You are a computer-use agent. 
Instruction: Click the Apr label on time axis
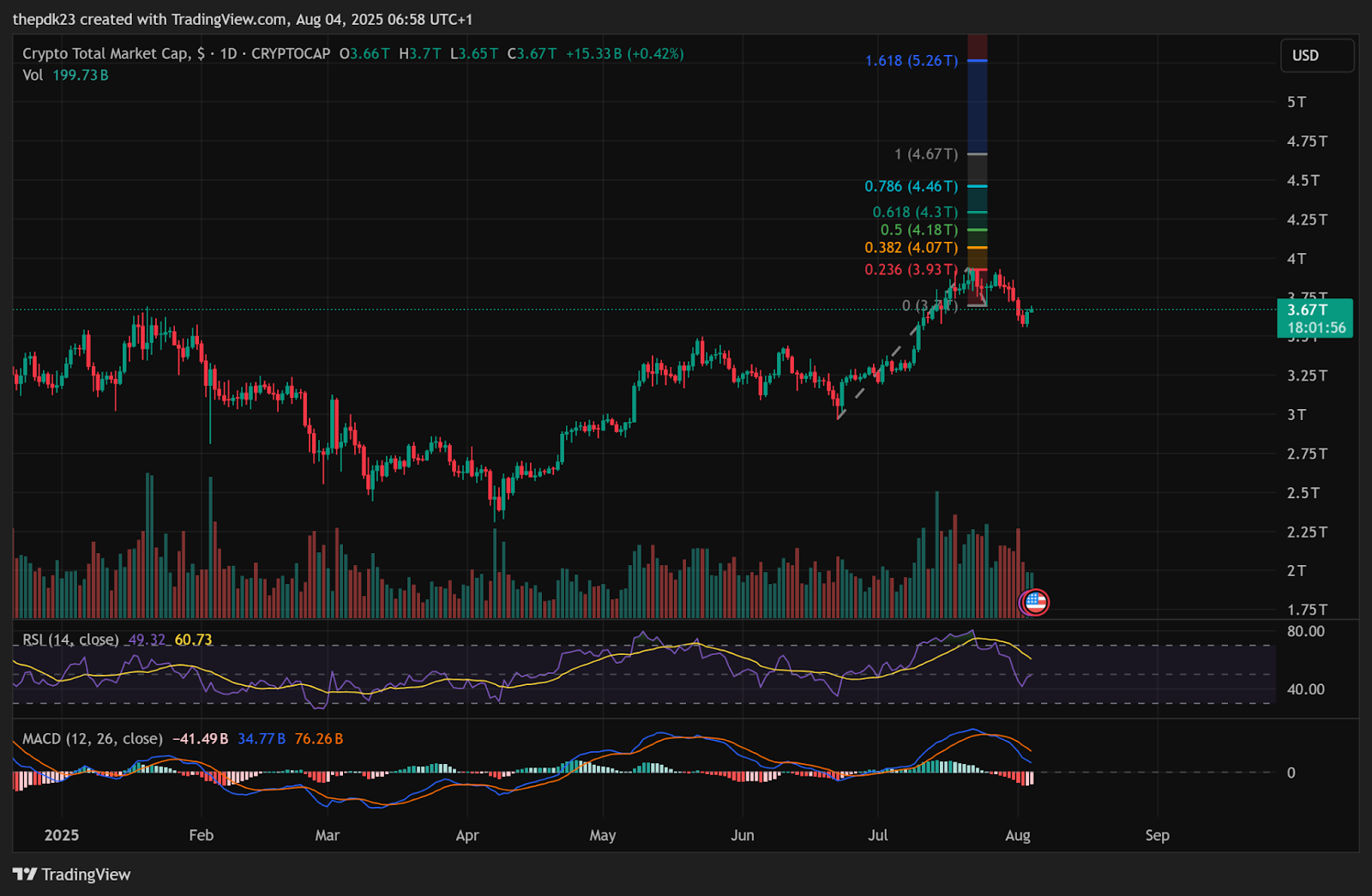pyautogui.click(x=467, y=835)
